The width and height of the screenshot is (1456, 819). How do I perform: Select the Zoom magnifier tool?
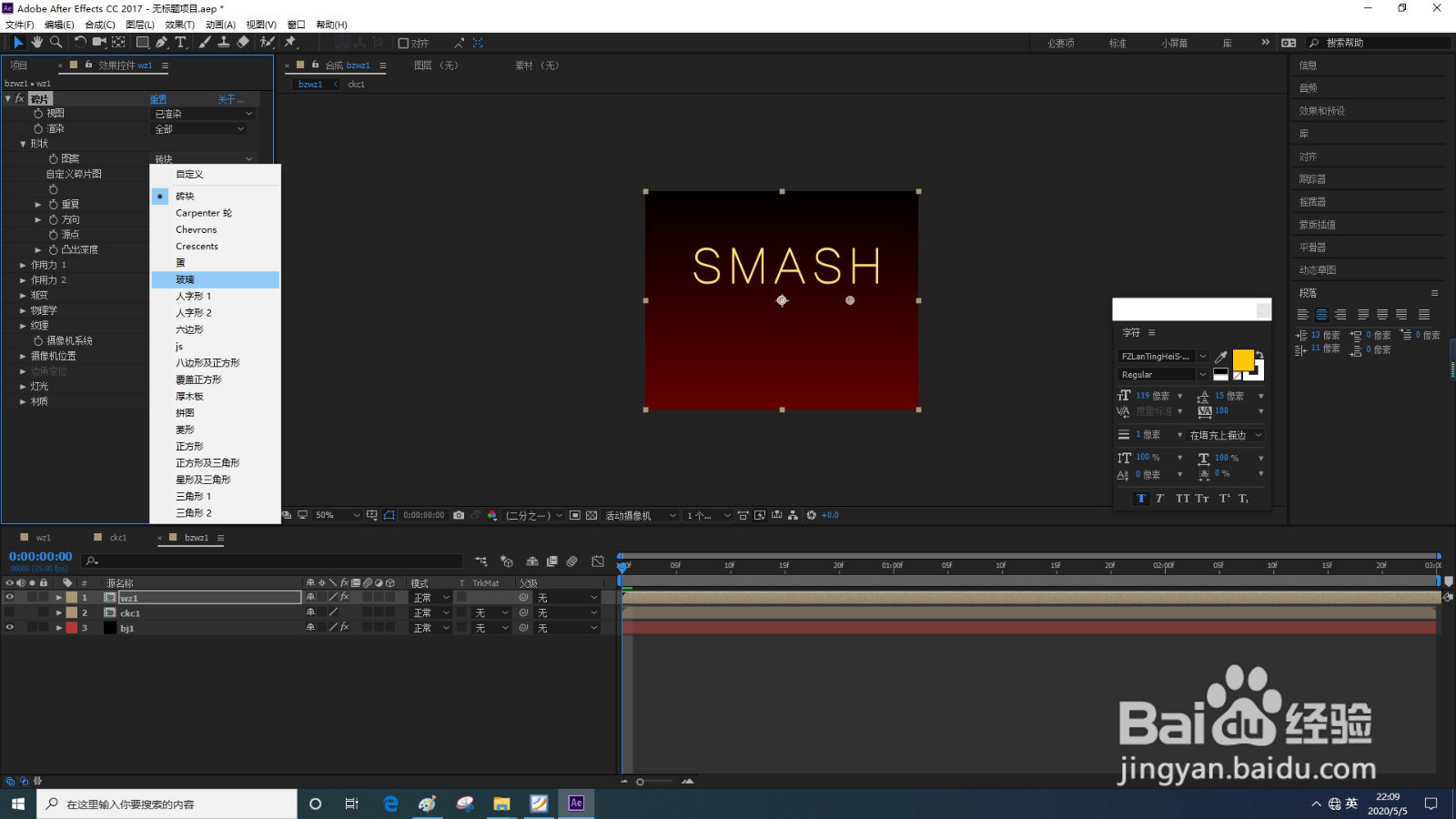(x=56, y=42)
